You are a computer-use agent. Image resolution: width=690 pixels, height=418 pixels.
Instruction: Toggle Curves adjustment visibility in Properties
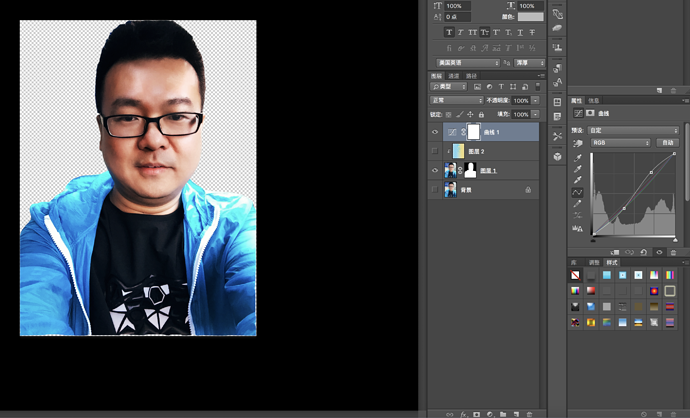tap(659, 252)
